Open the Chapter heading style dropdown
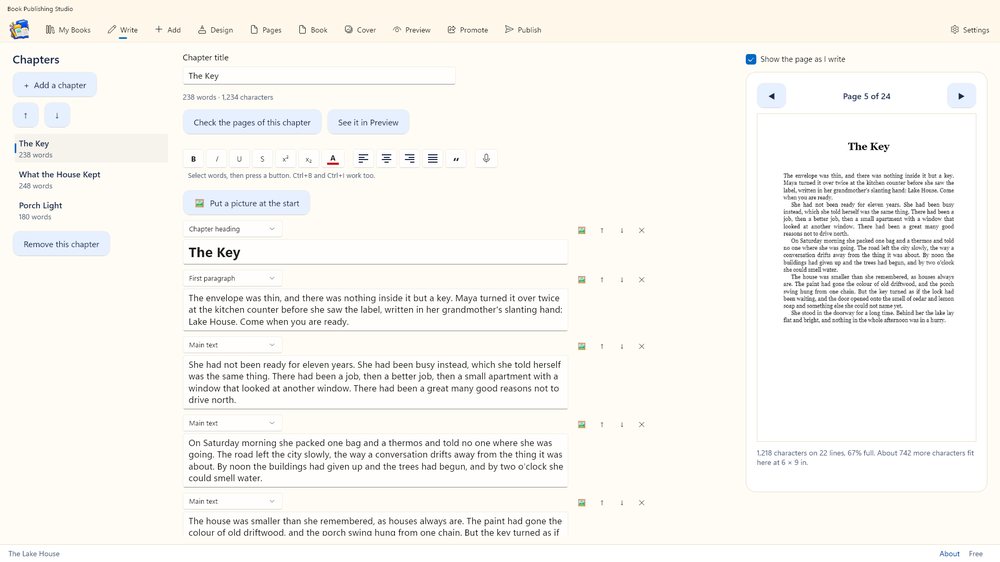Viewport: 1000px width, 562px height. click(232, 229)
